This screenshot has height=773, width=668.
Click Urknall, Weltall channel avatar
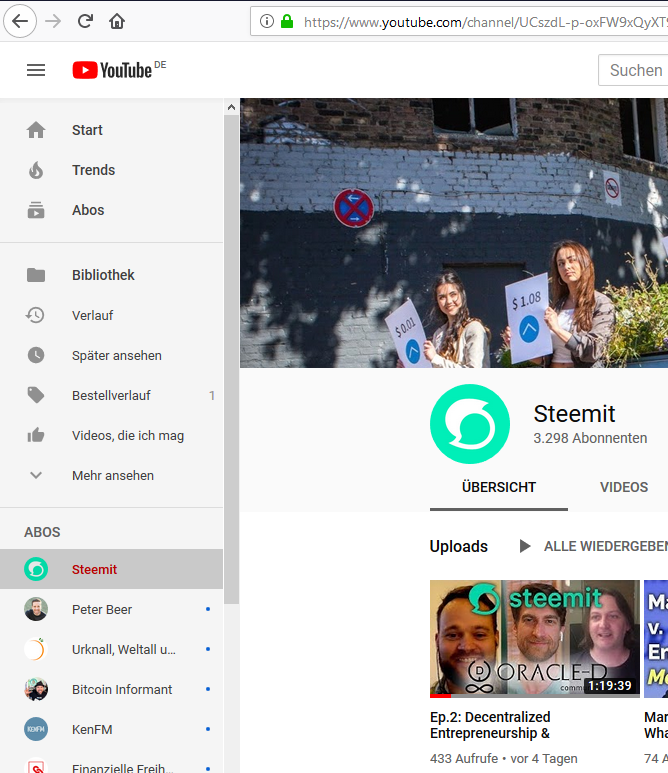pos(36,649)
